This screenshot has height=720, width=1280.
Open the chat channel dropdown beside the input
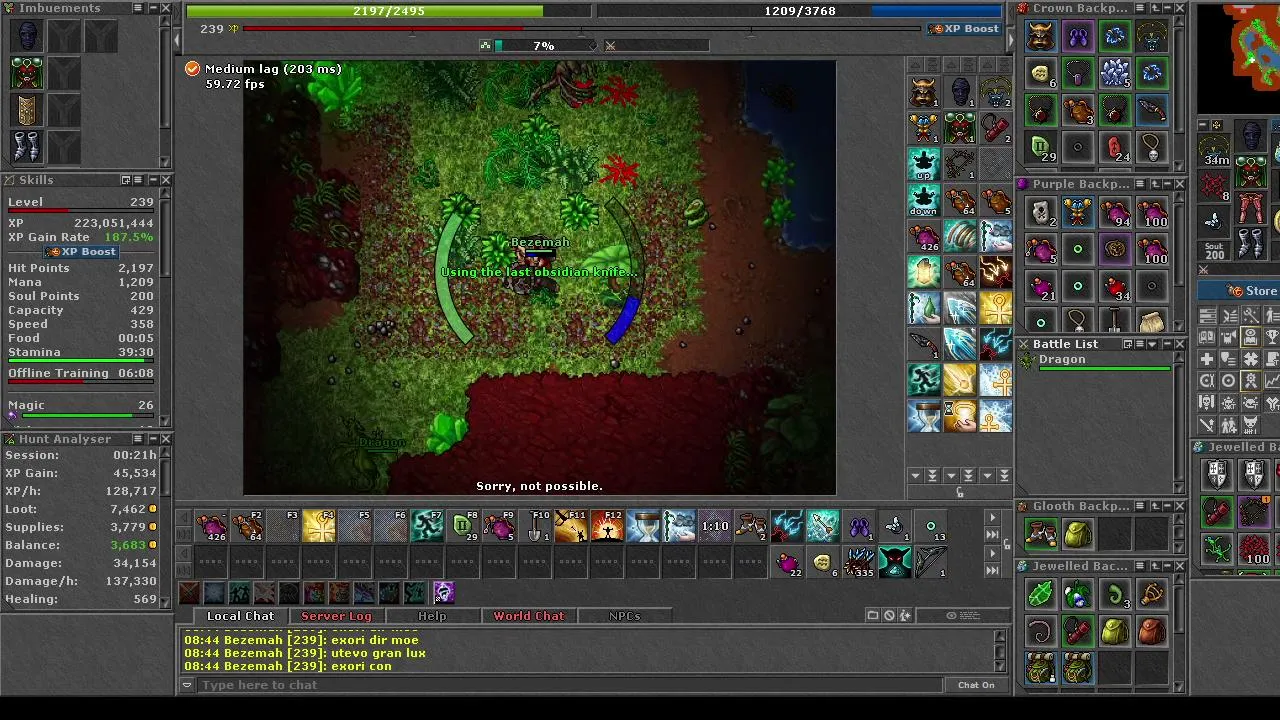[x=187, y=685]
